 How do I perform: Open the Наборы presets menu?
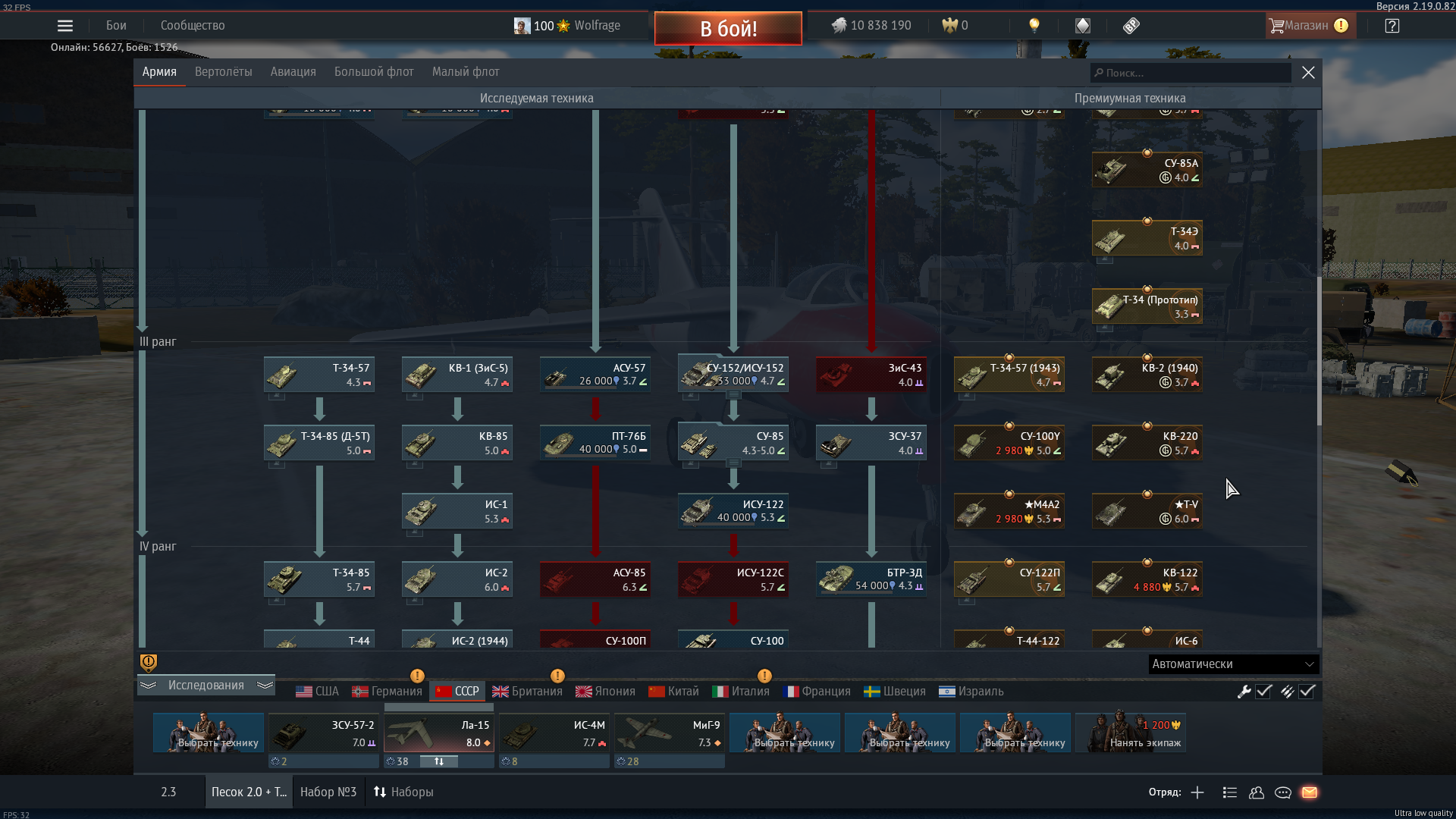pyautogui.click(x=403, y=792)
